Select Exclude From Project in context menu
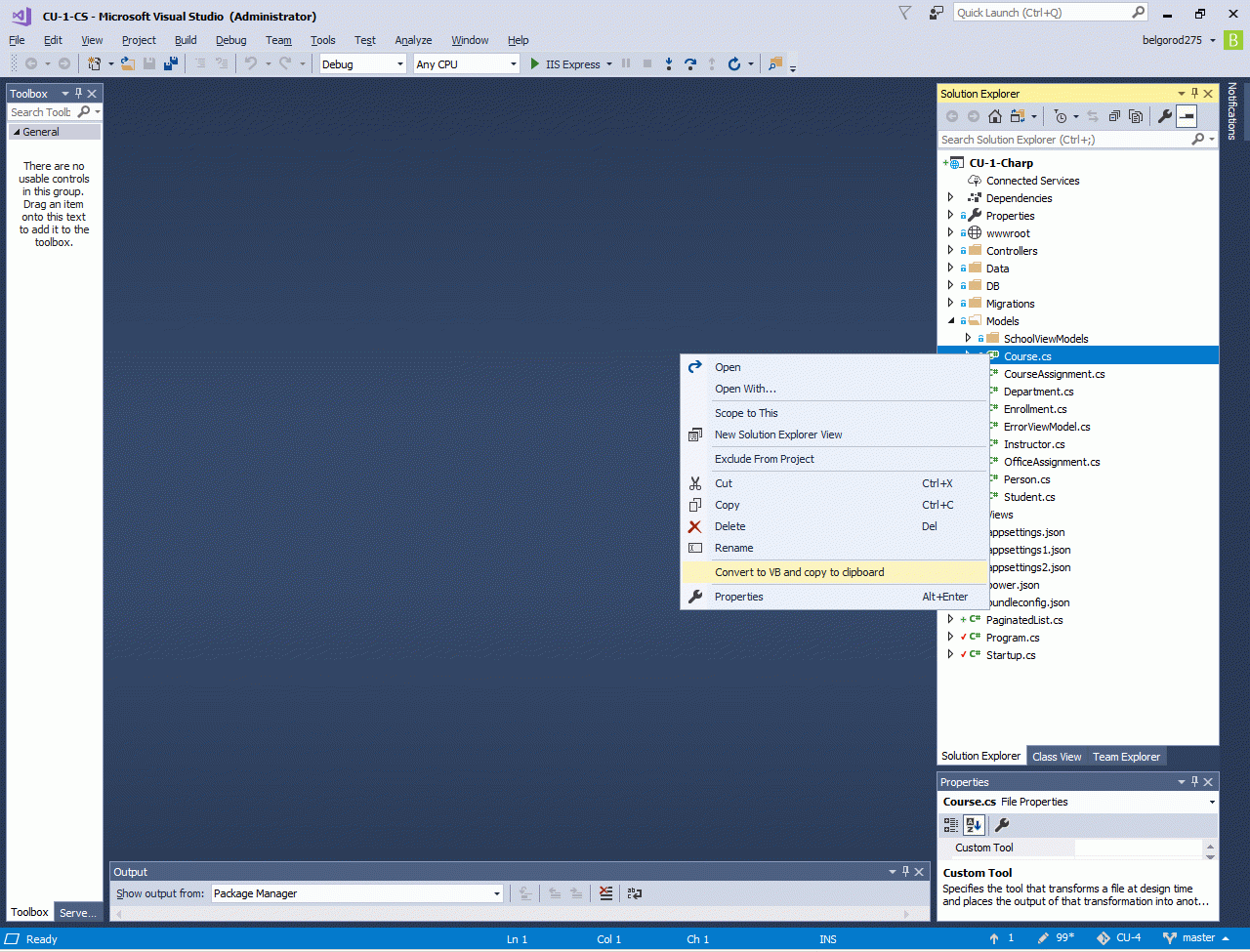Viewport: 1250px width, 952px height. click(x=834, y=459)
